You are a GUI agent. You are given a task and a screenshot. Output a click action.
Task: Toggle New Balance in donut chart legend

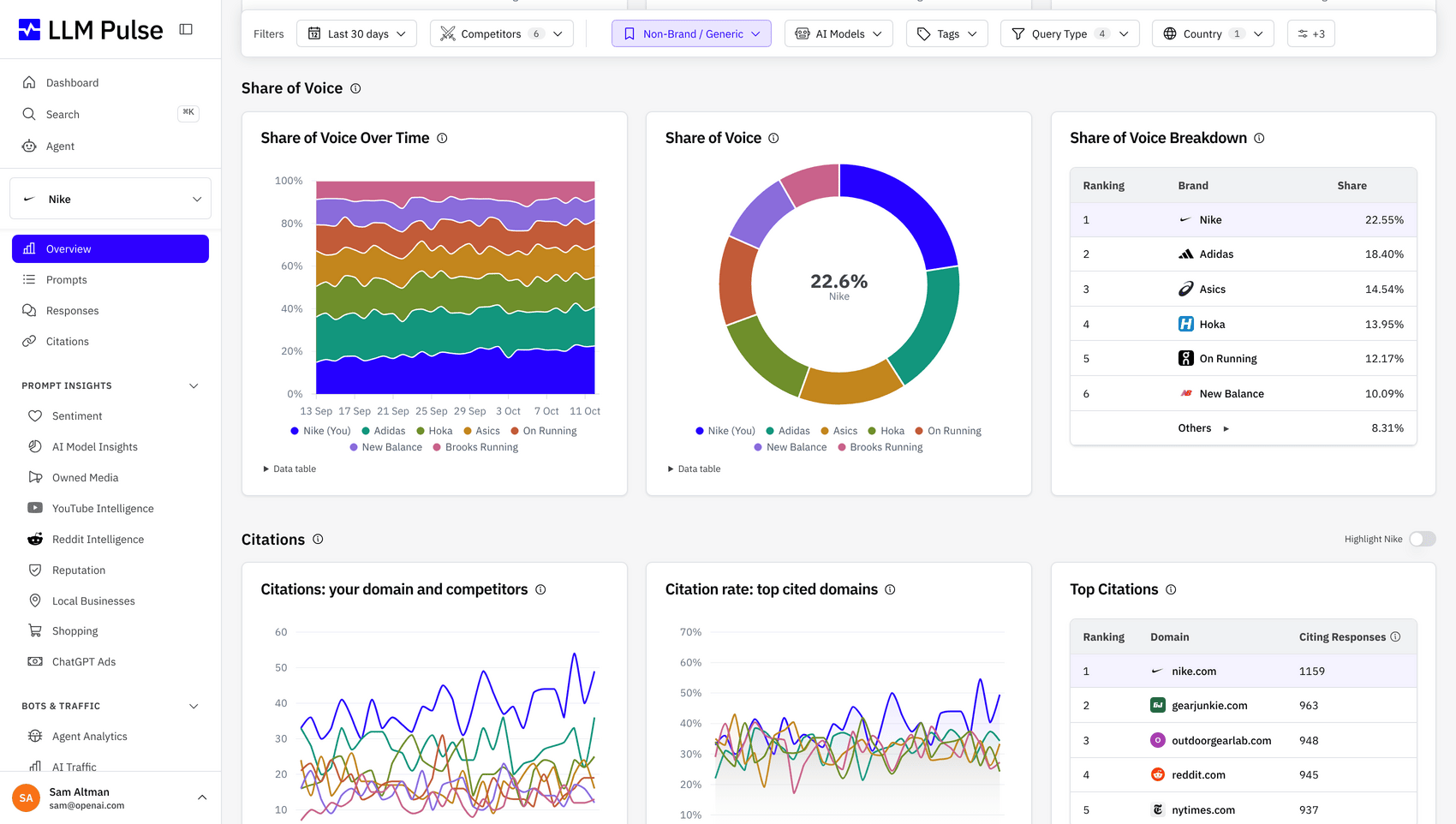coord(790,447)
